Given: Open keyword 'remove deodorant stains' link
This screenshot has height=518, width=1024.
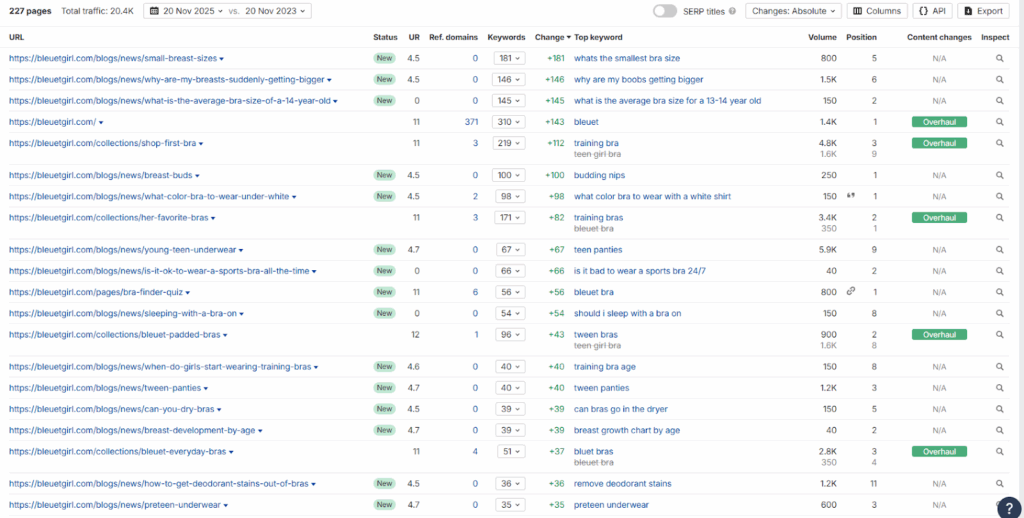Looking at the screenshot, I should tap(622, 484).
